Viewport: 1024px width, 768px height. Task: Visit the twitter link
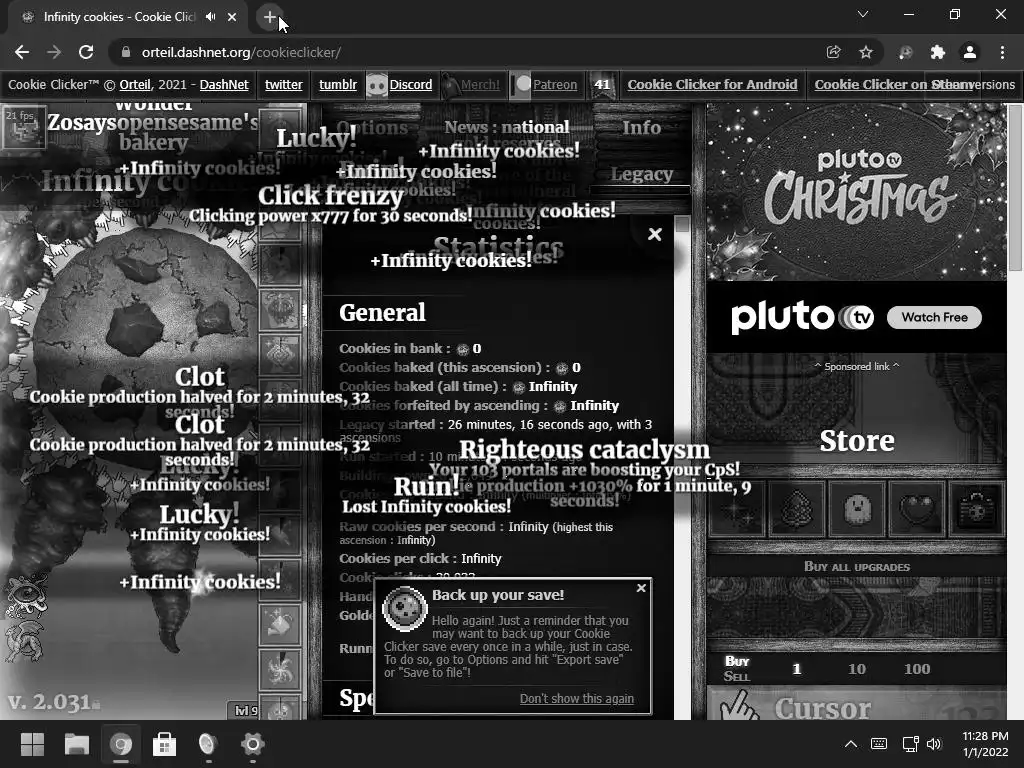point(283,85)
